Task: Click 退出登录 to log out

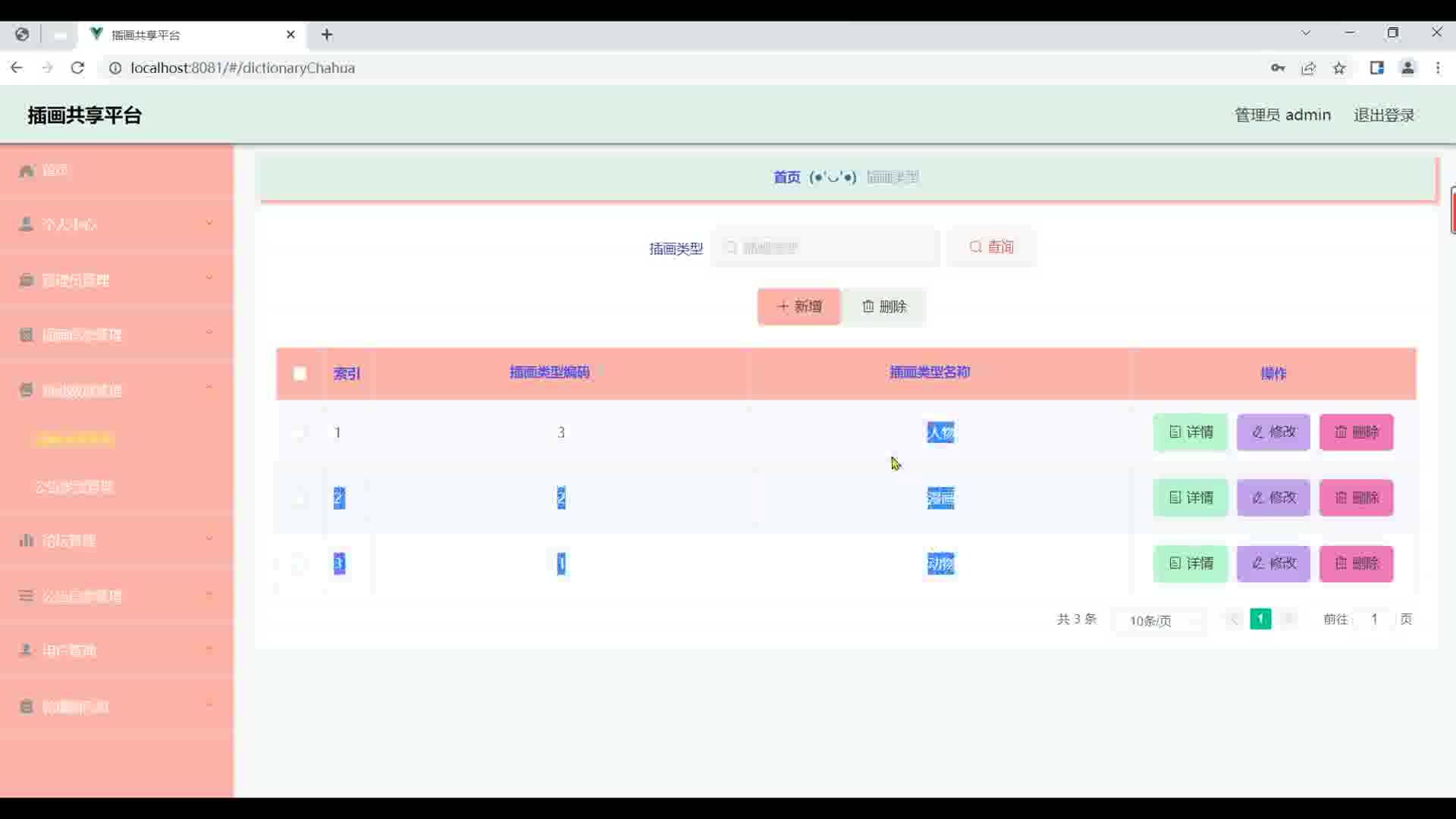Action: coord(1384,115)
